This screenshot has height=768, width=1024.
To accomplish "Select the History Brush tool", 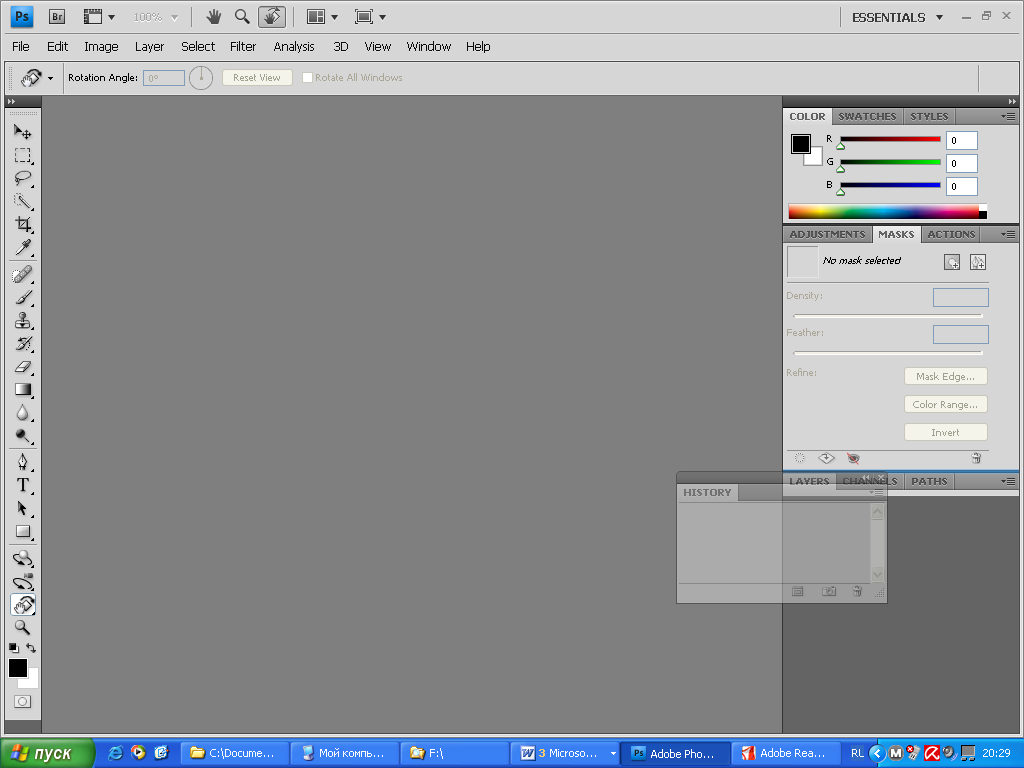I will (x=23, y=343).
